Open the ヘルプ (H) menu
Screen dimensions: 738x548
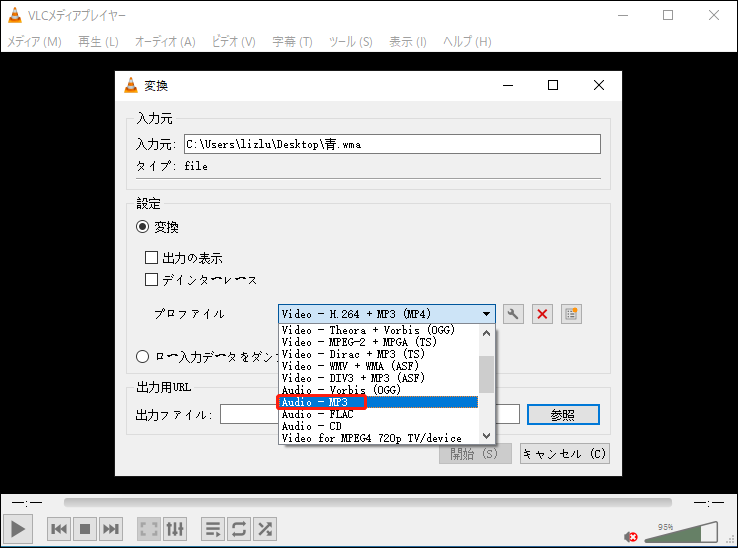467,41
